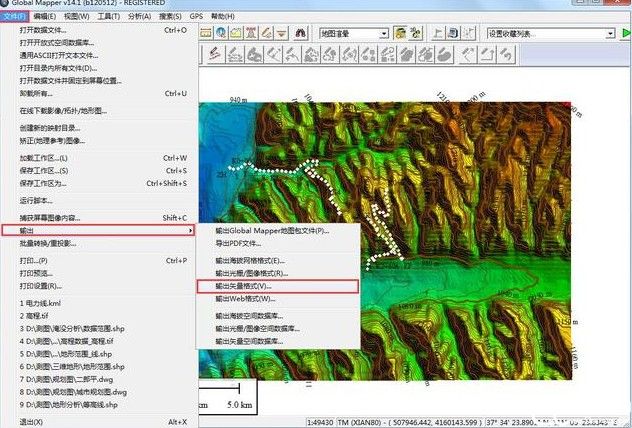This screenshot has width=632, height=428.
Task: Open recent file 7 二郎平.dwg
Action: pos(99,379)
